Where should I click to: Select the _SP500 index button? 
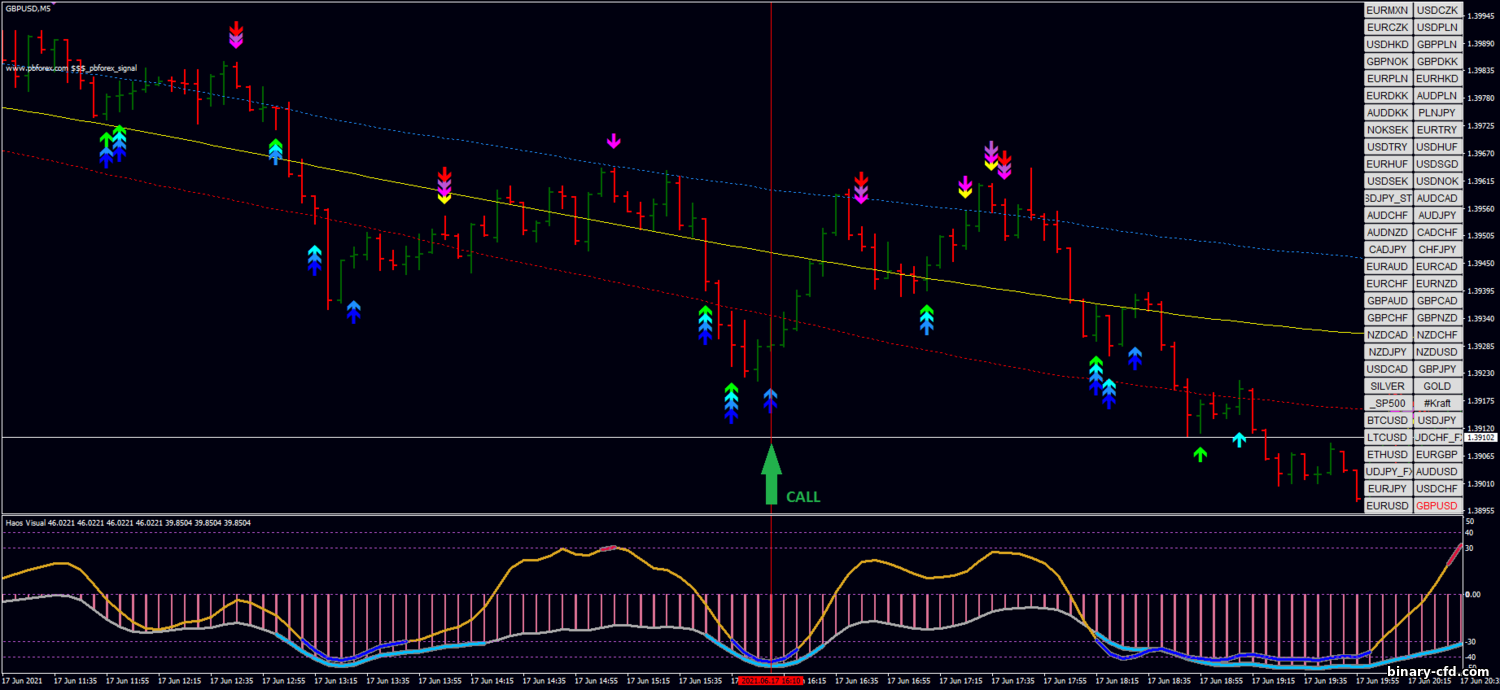point(1387,403)
